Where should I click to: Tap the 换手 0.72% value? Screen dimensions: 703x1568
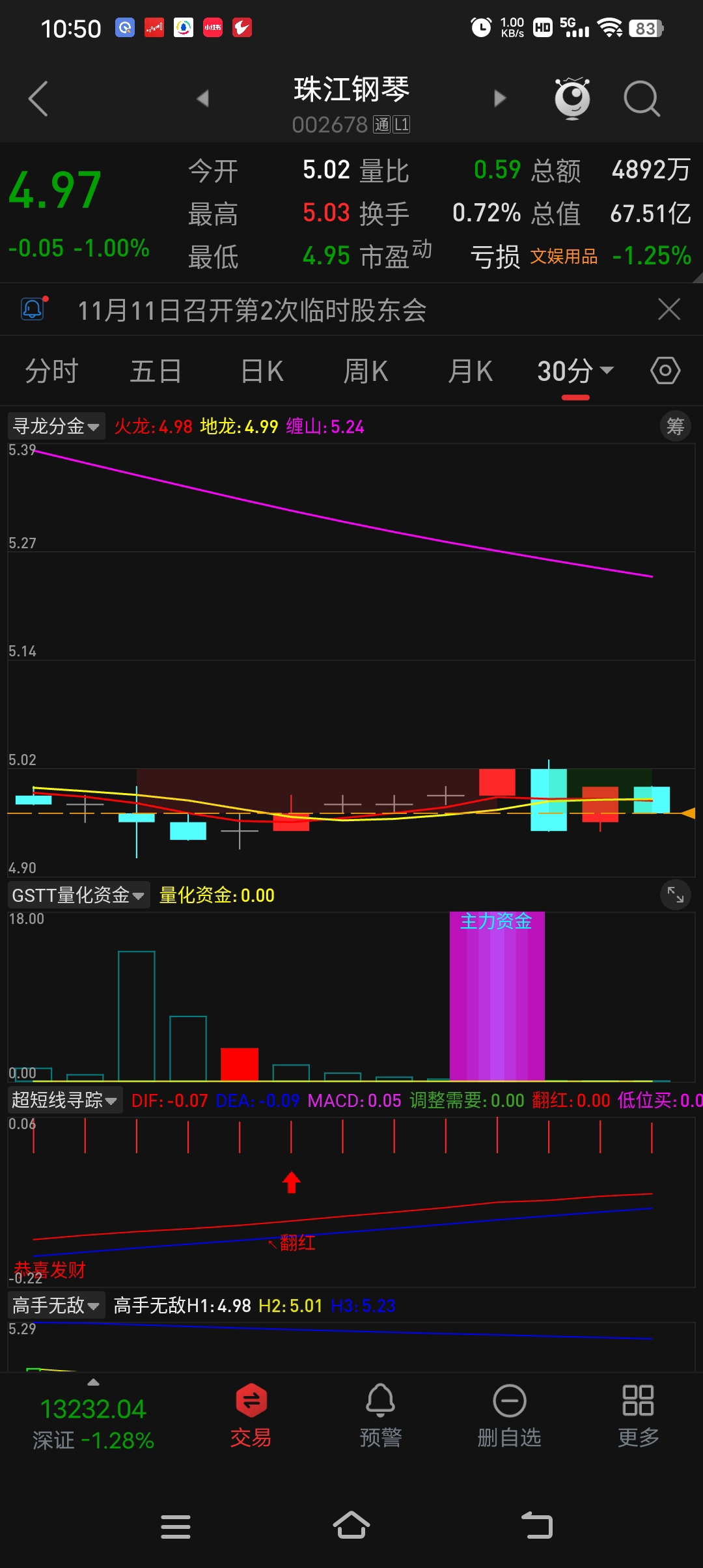pos(487,213)
